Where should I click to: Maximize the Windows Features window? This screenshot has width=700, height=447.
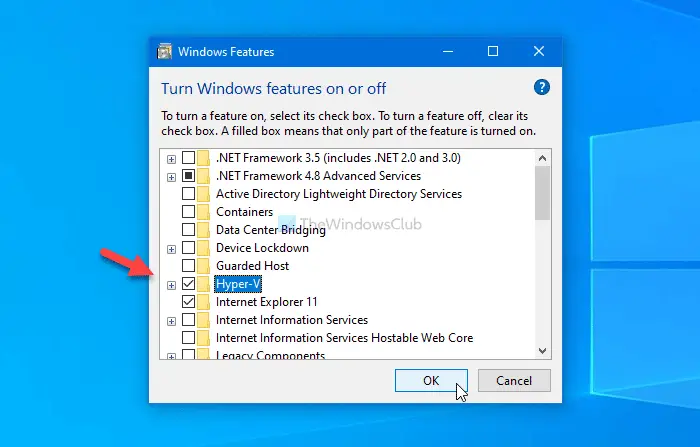pos(493,52)
